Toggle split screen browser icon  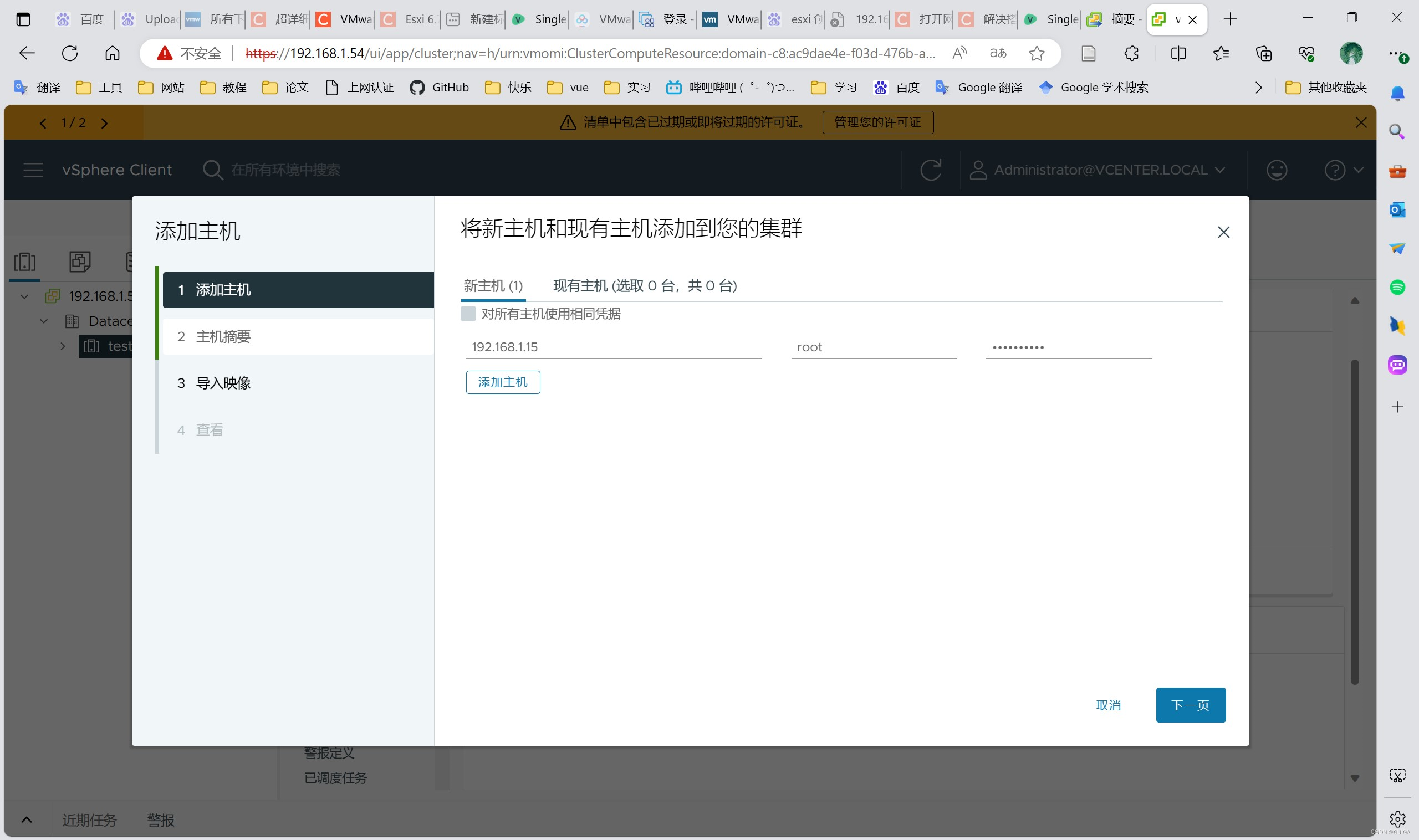coord(1178,53)
